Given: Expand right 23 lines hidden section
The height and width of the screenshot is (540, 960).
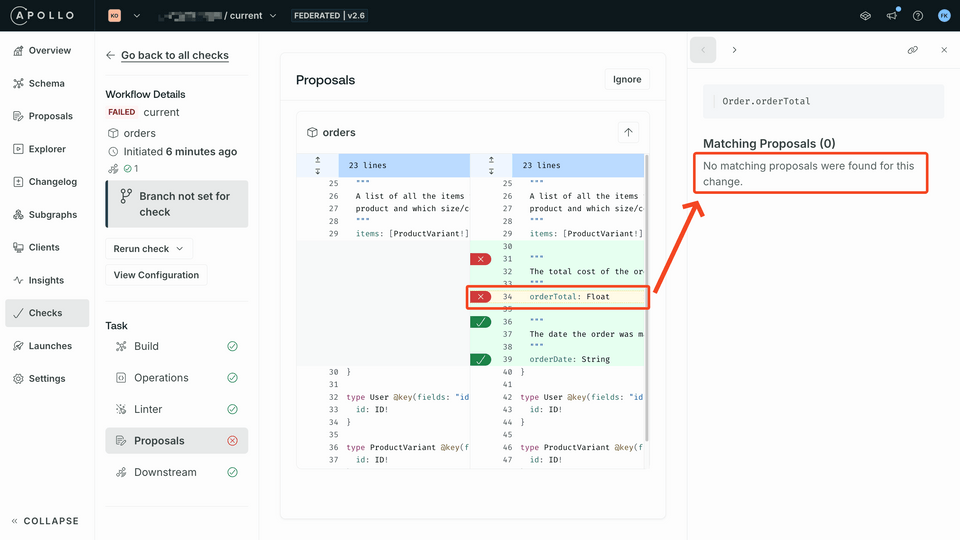Looking at the screenshot, I should tap(491, 165).
